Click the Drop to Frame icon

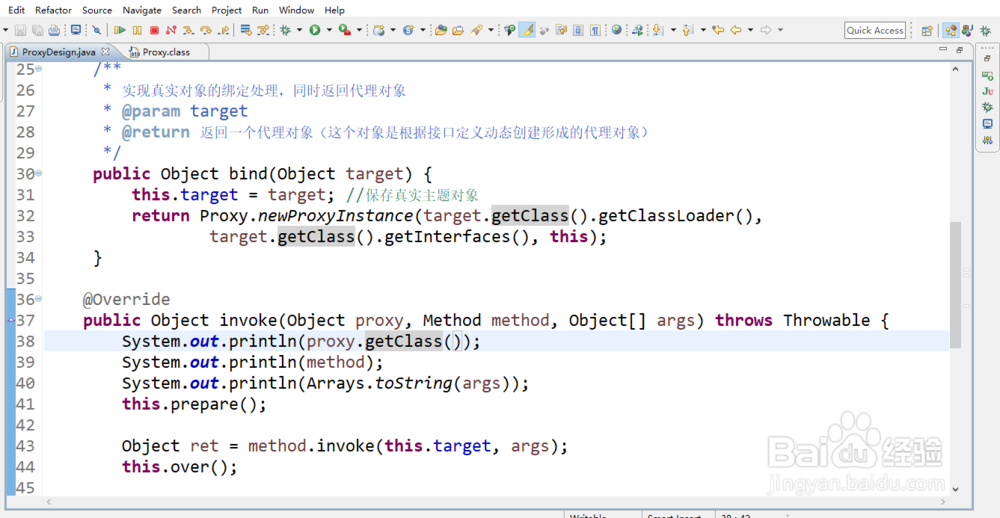[246, 30]
